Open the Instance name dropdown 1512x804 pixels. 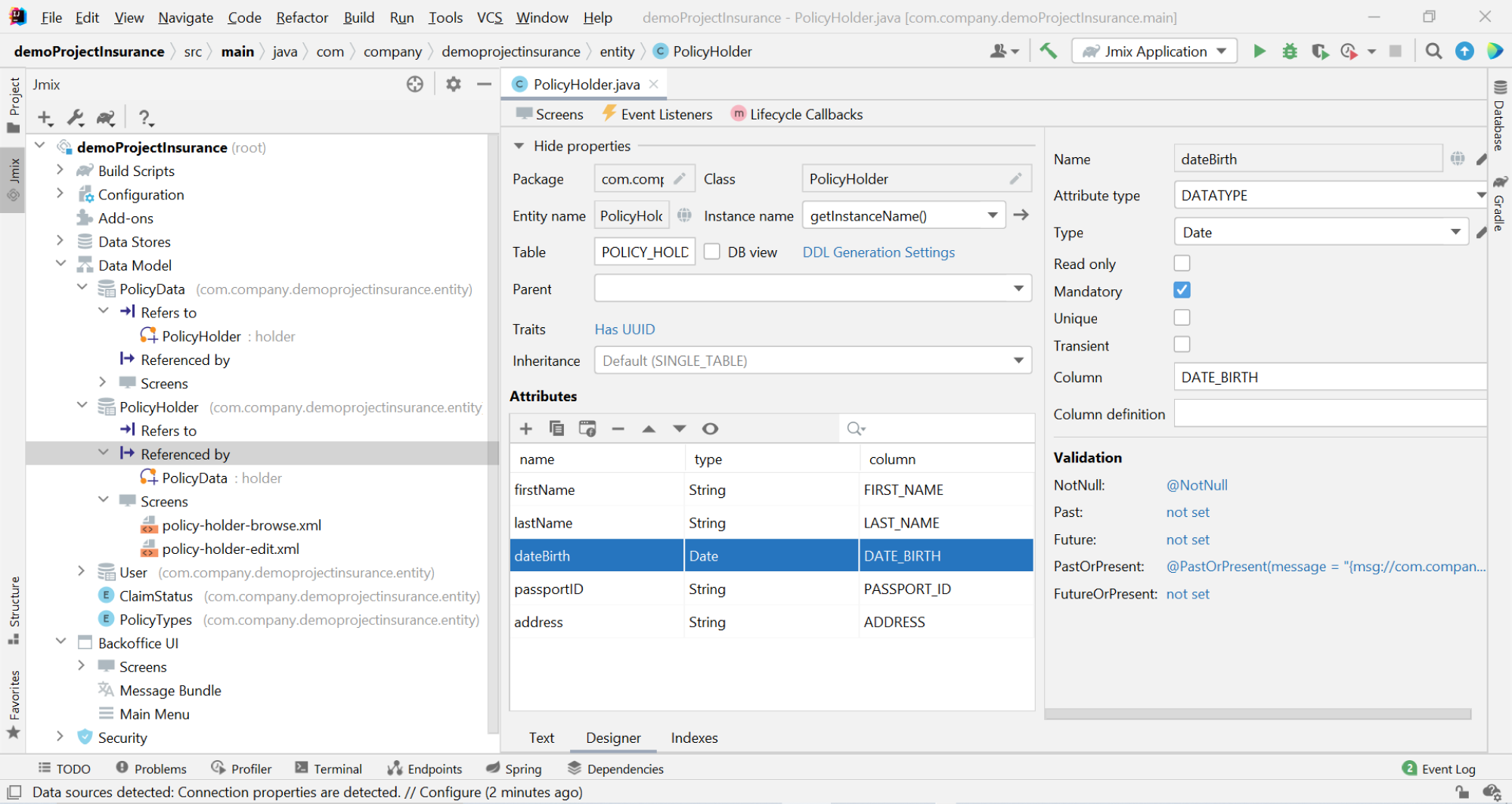point(992,215)
